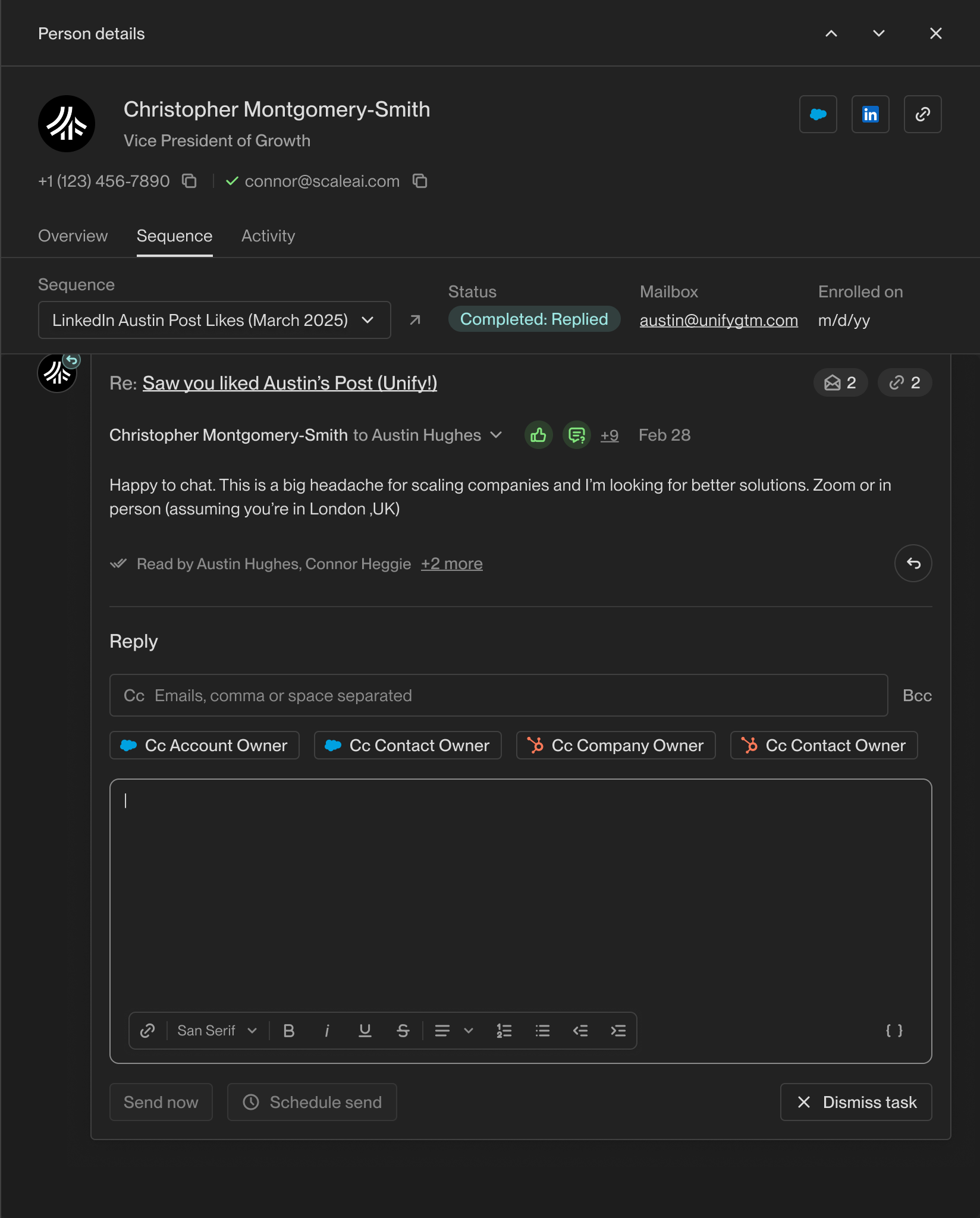The image size is (980, 1218).
Task: Copy the phone number +1 (123) 456-7890
Action: tap(189, 181)
